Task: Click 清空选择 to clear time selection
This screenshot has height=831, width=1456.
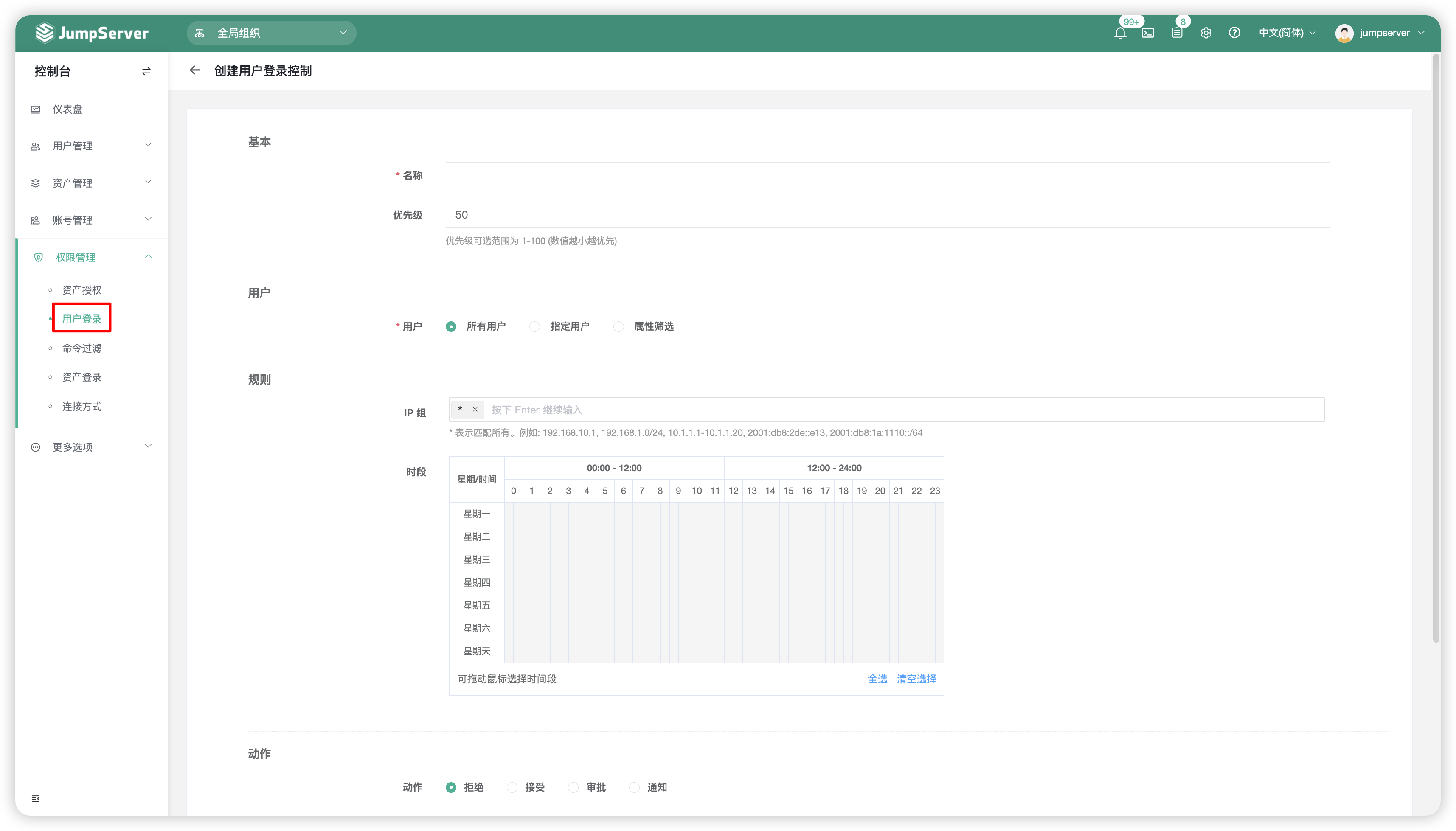Action: [916, 679]
